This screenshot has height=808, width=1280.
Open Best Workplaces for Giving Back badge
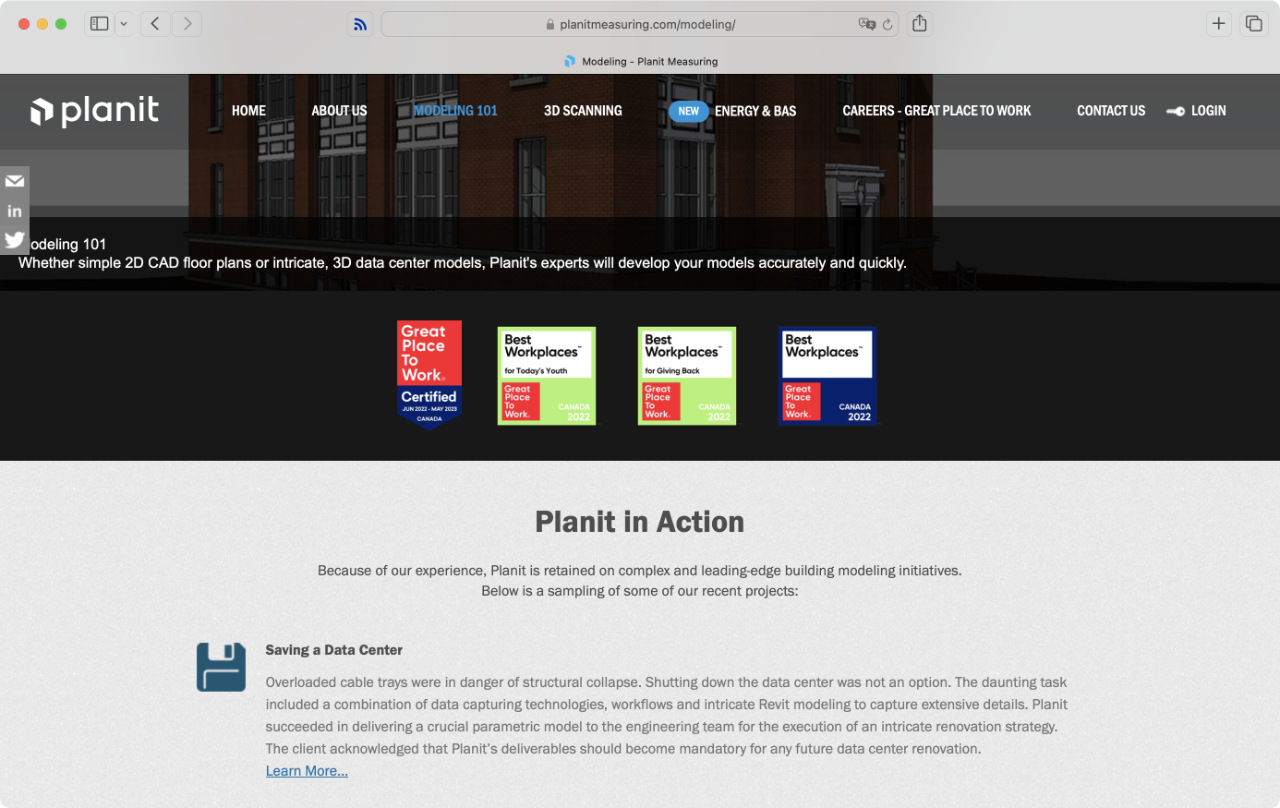point(687,376)
